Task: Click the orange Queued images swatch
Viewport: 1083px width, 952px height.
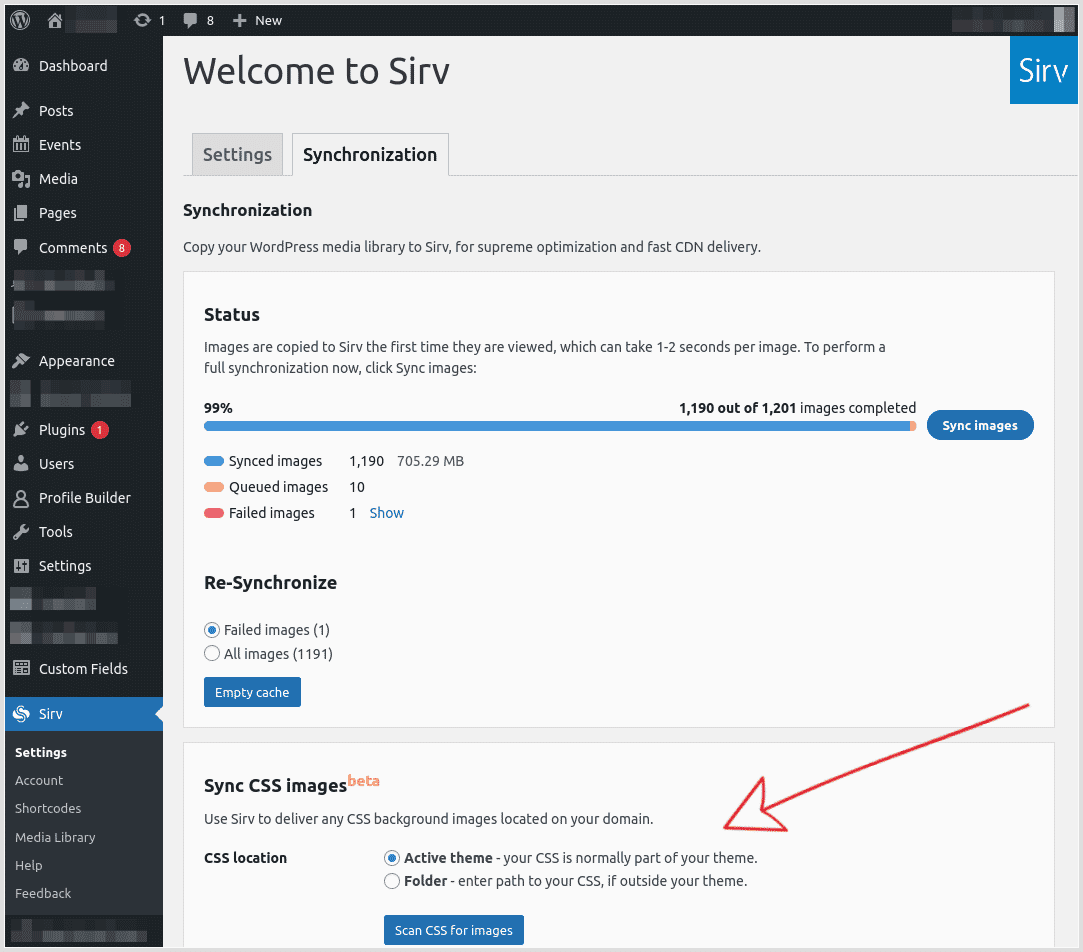Action: click(214, 487)
